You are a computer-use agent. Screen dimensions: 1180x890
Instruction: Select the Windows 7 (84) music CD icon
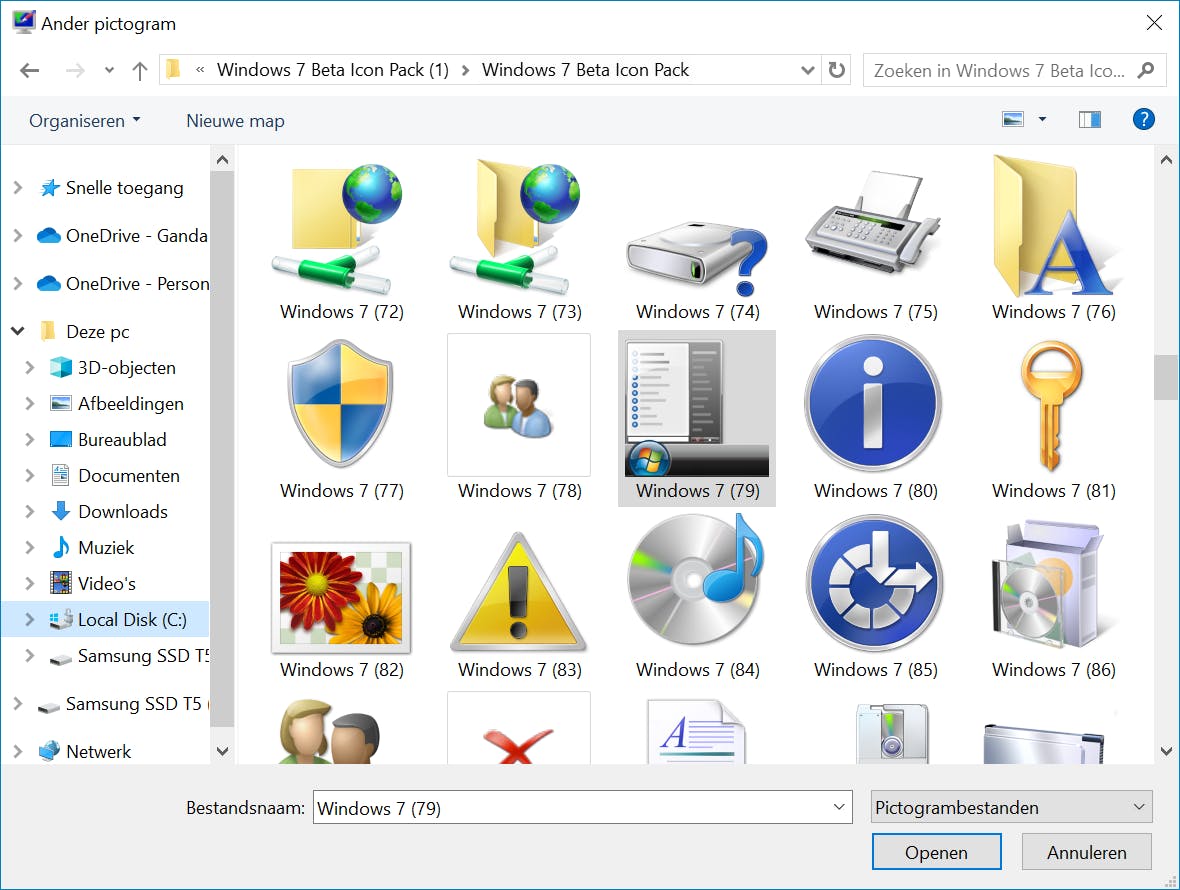coord(697,579)
